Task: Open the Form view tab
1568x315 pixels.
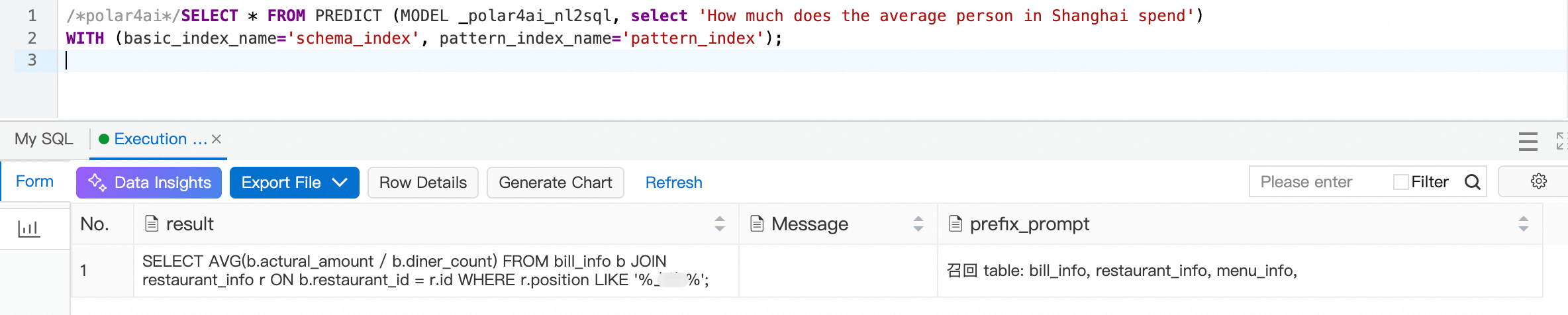Action: pos(34,181)
